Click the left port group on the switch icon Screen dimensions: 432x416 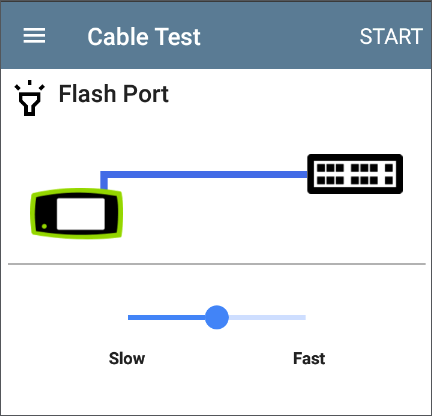point(330,174)
